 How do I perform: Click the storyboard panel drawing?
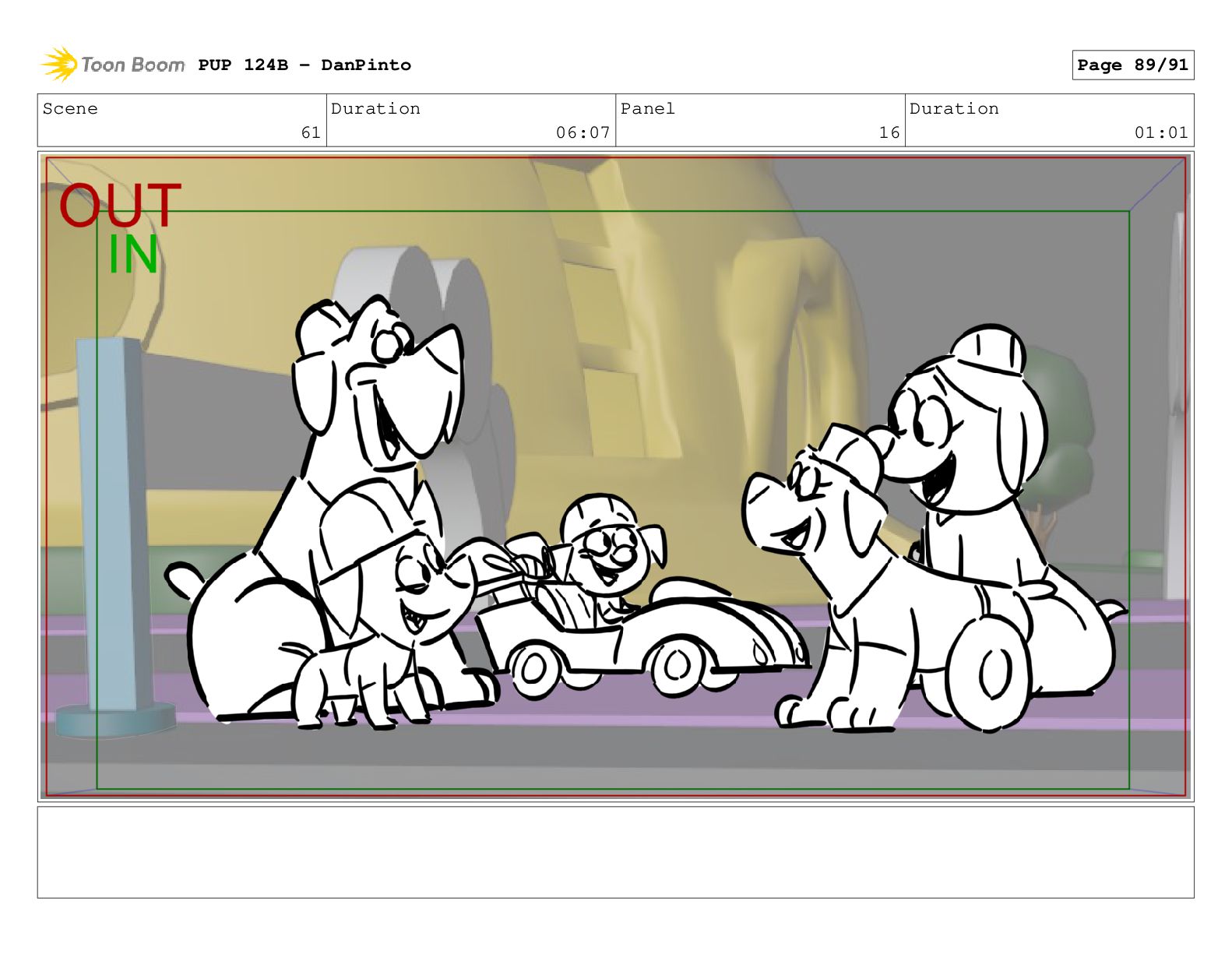point(615,477)
